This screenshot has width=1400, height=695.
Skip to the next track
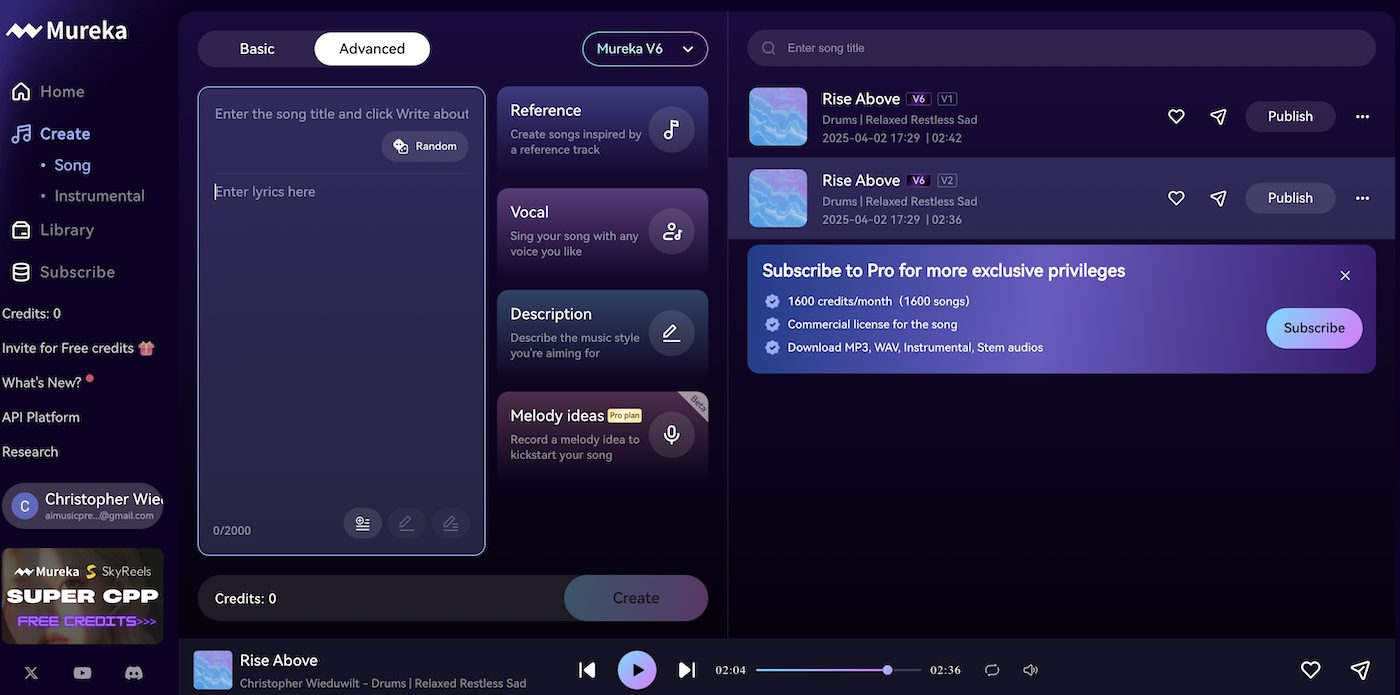coord(686,670)
